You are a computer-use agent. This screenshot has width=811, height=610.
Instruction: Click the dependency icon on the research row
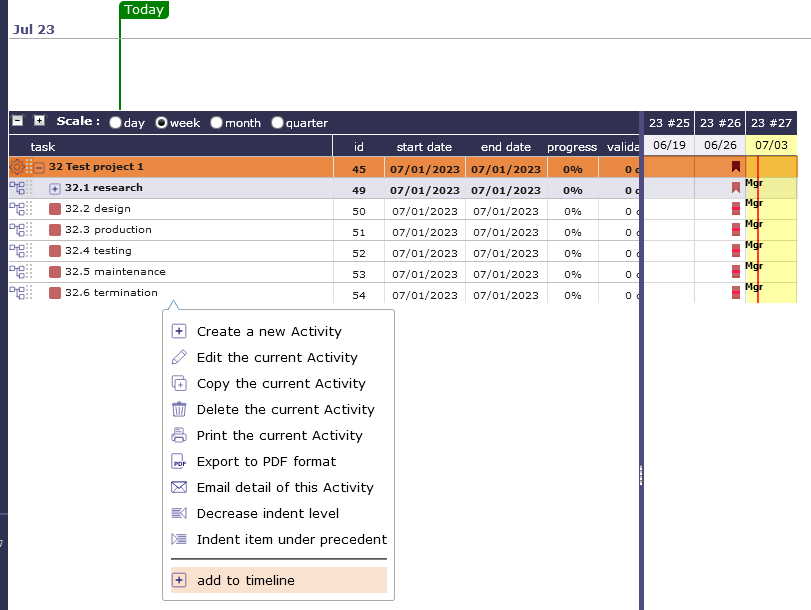16,188
